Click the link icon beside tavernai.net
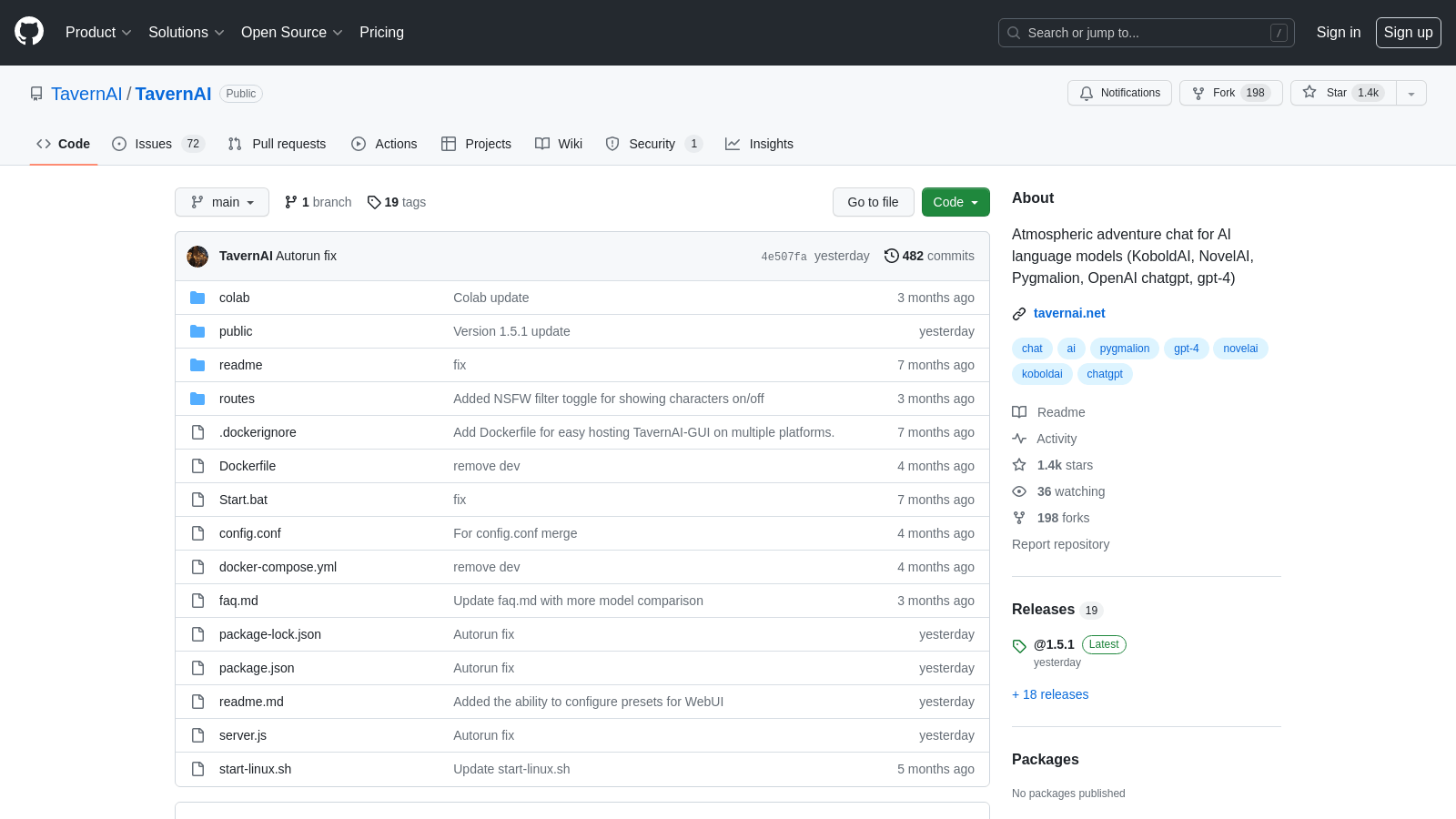Viewport: 1456px width, 819px height. pos(1019,314)
